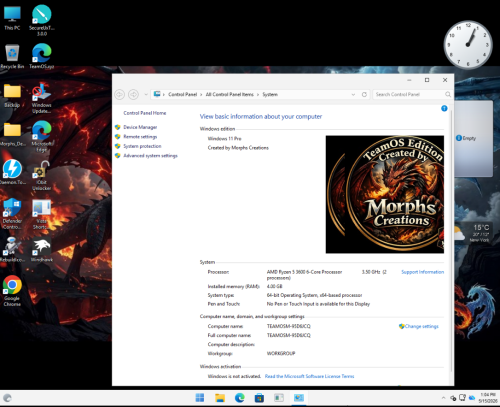The image size is (500, 407).
Task: Select IObit Unlocker desktop shortcut
Action: (x=42, y=176)
